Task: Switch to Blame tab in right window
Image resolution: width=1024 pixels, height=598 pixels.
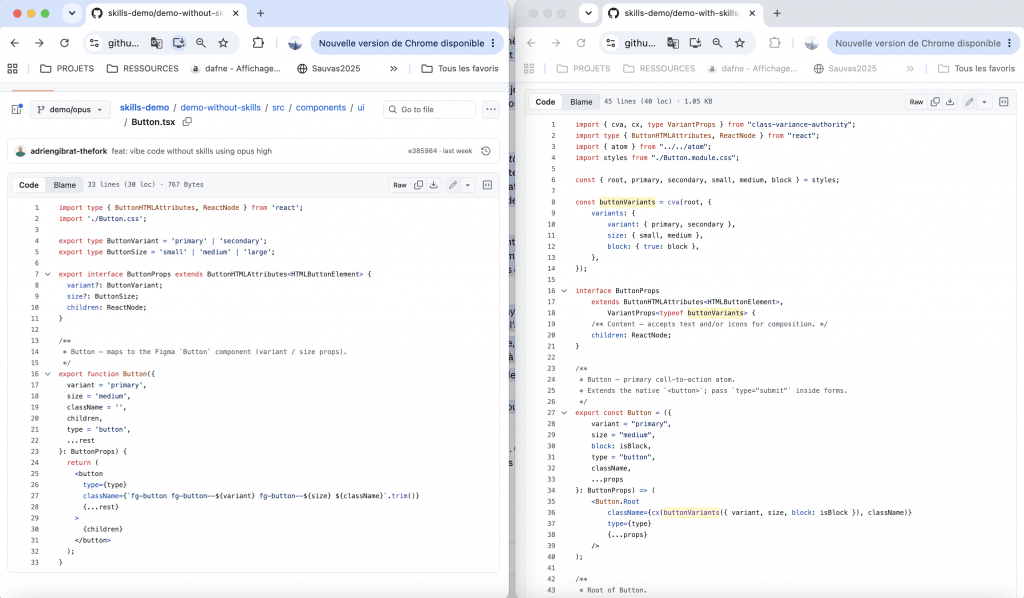Action: [581, 102]
